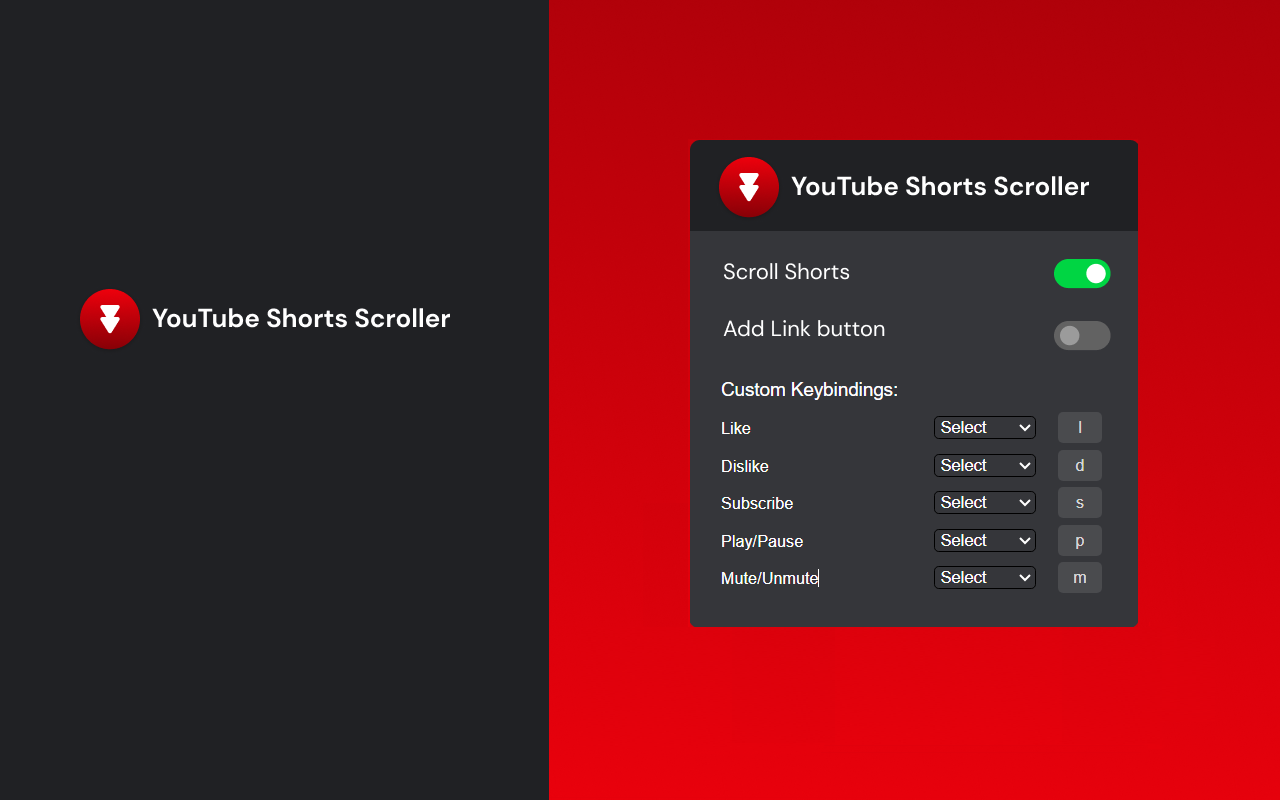The image size is (1280, 800).
Task: Open the Like modifier Select dropdown
Action: click(x=985, y=428)
